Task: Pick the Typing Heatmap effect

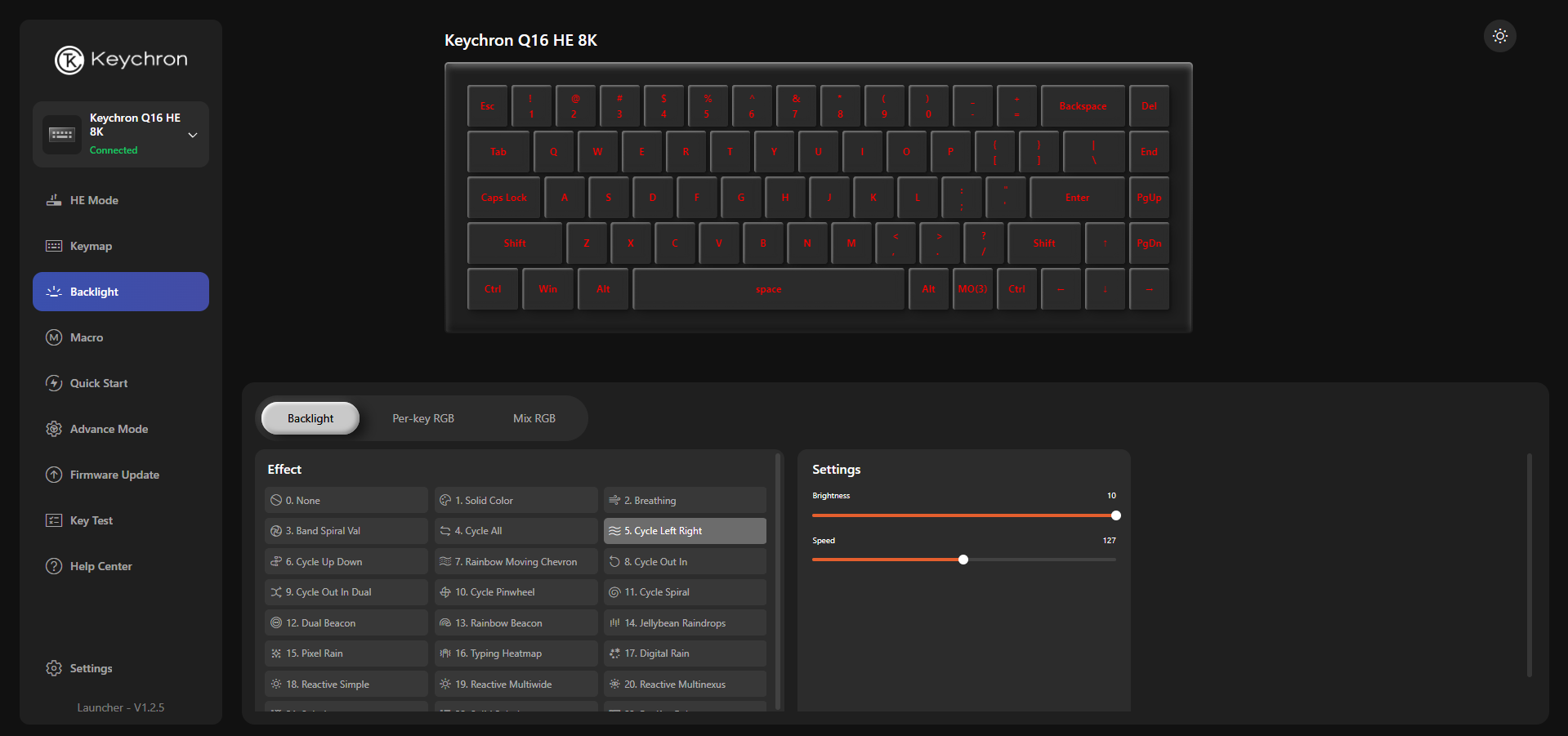Action: pyautogui.click(x=516, y=653)
